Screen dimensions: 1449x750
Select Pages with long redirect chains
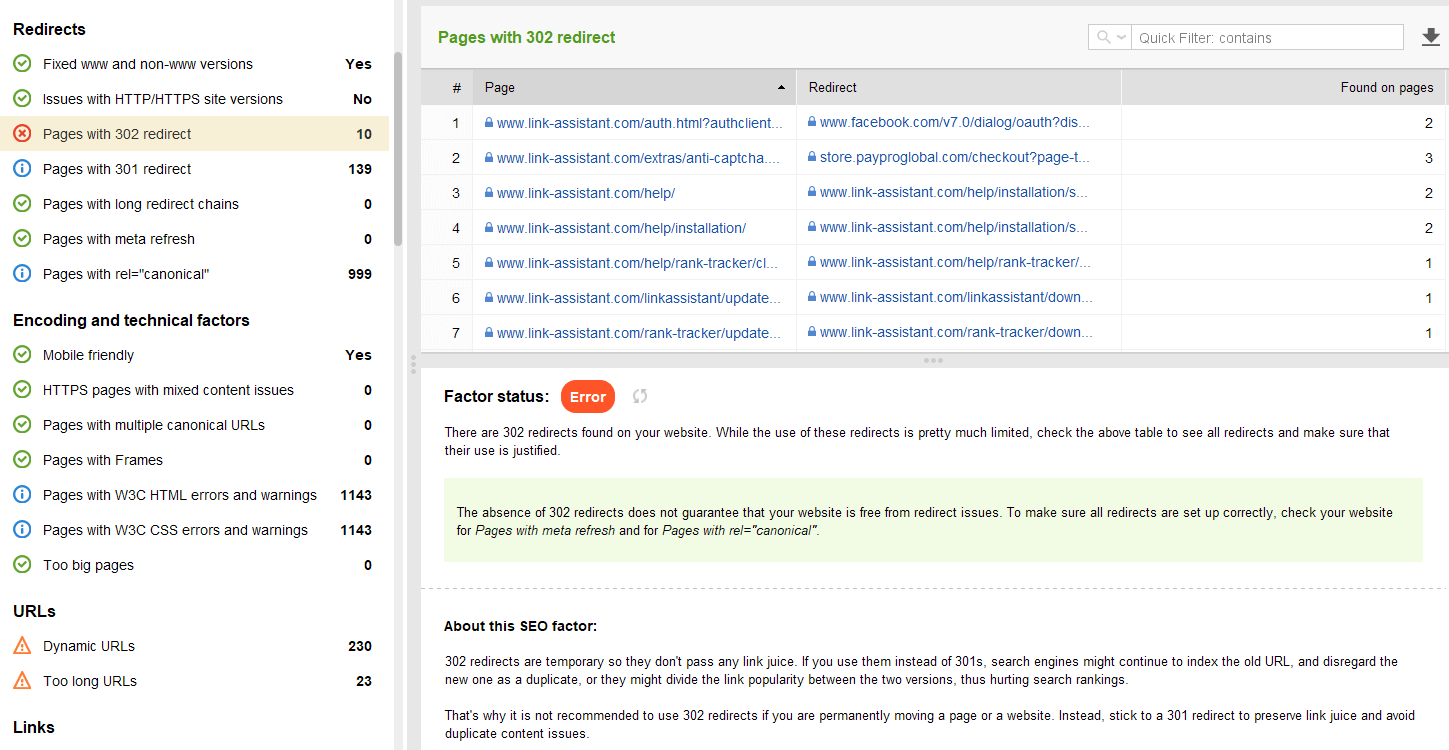click(141, 204)
